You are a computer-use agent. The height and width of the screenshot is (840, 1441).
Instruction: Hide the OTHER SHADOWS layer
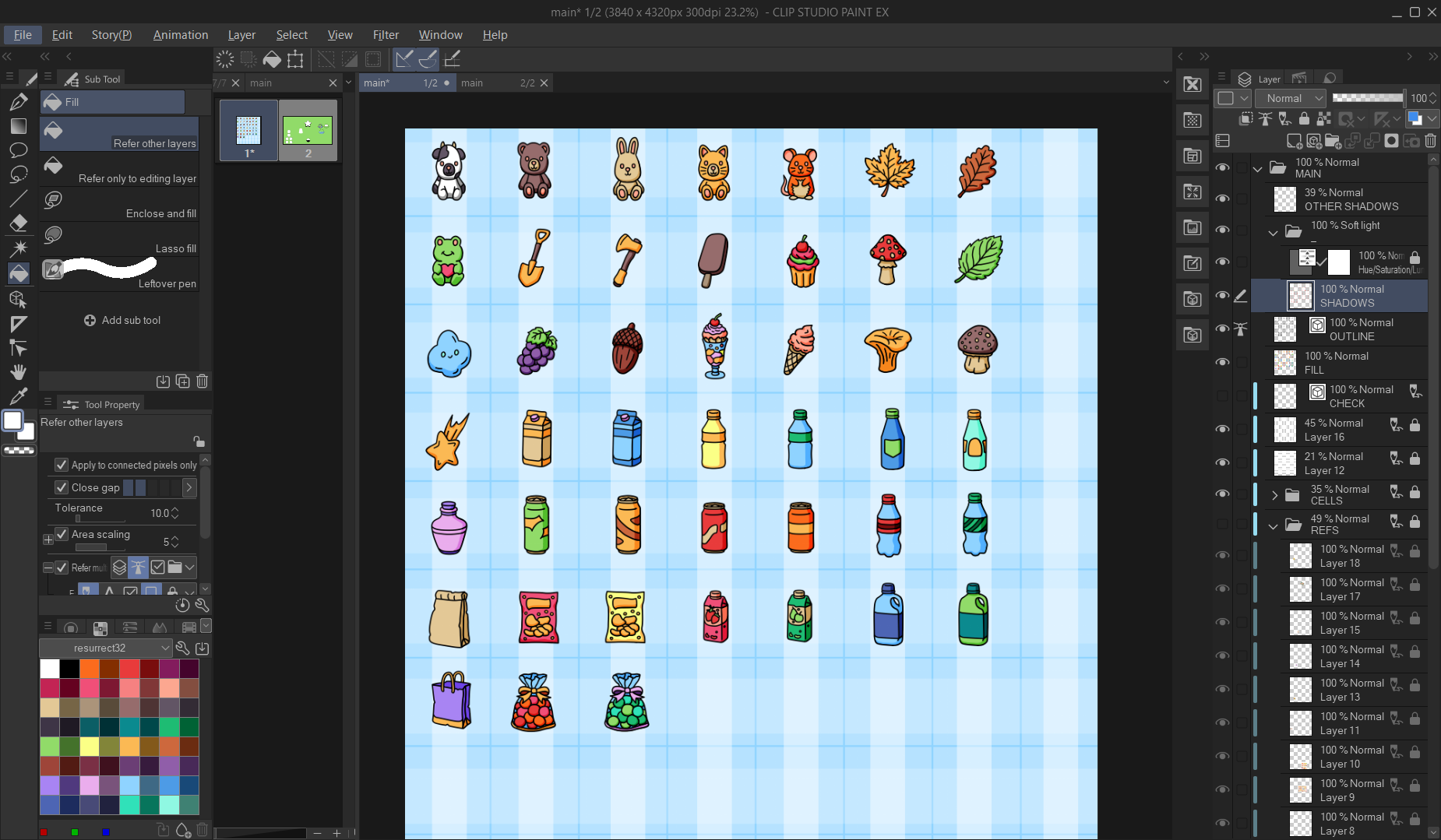click(1222, 199)
